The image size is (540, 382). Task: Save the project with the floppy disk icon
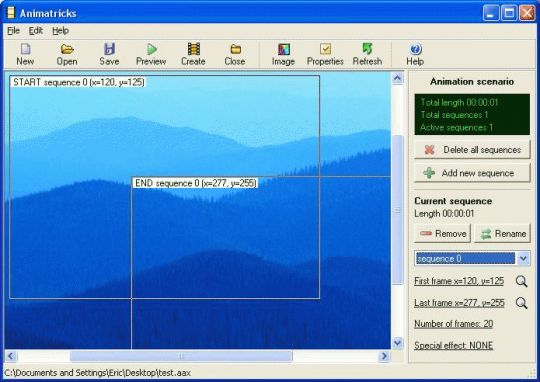tap(109, 49)
